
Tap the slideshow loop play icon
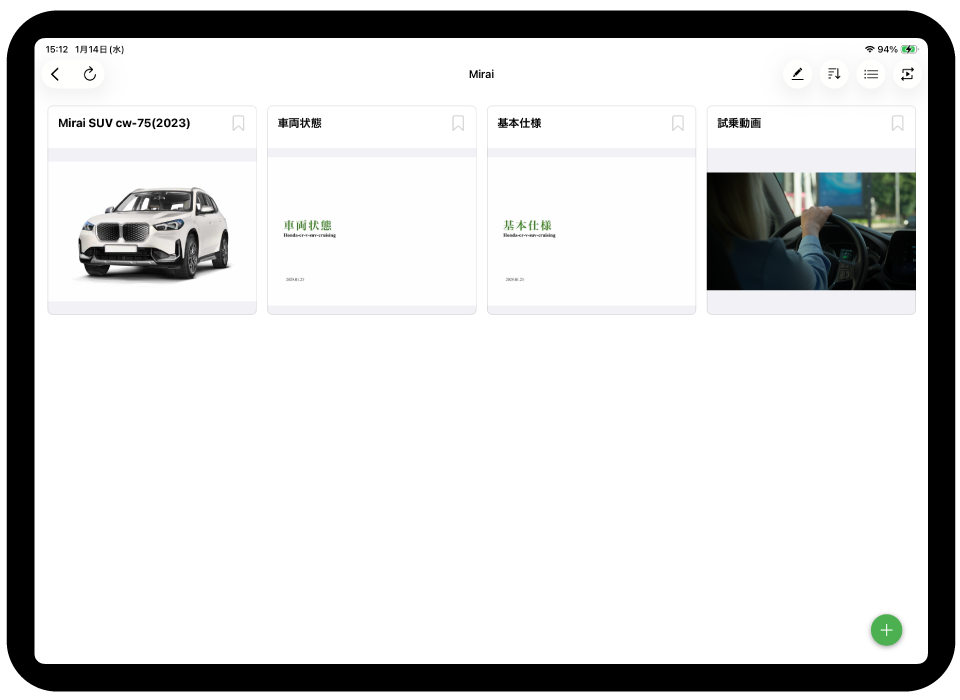(907, 74)
